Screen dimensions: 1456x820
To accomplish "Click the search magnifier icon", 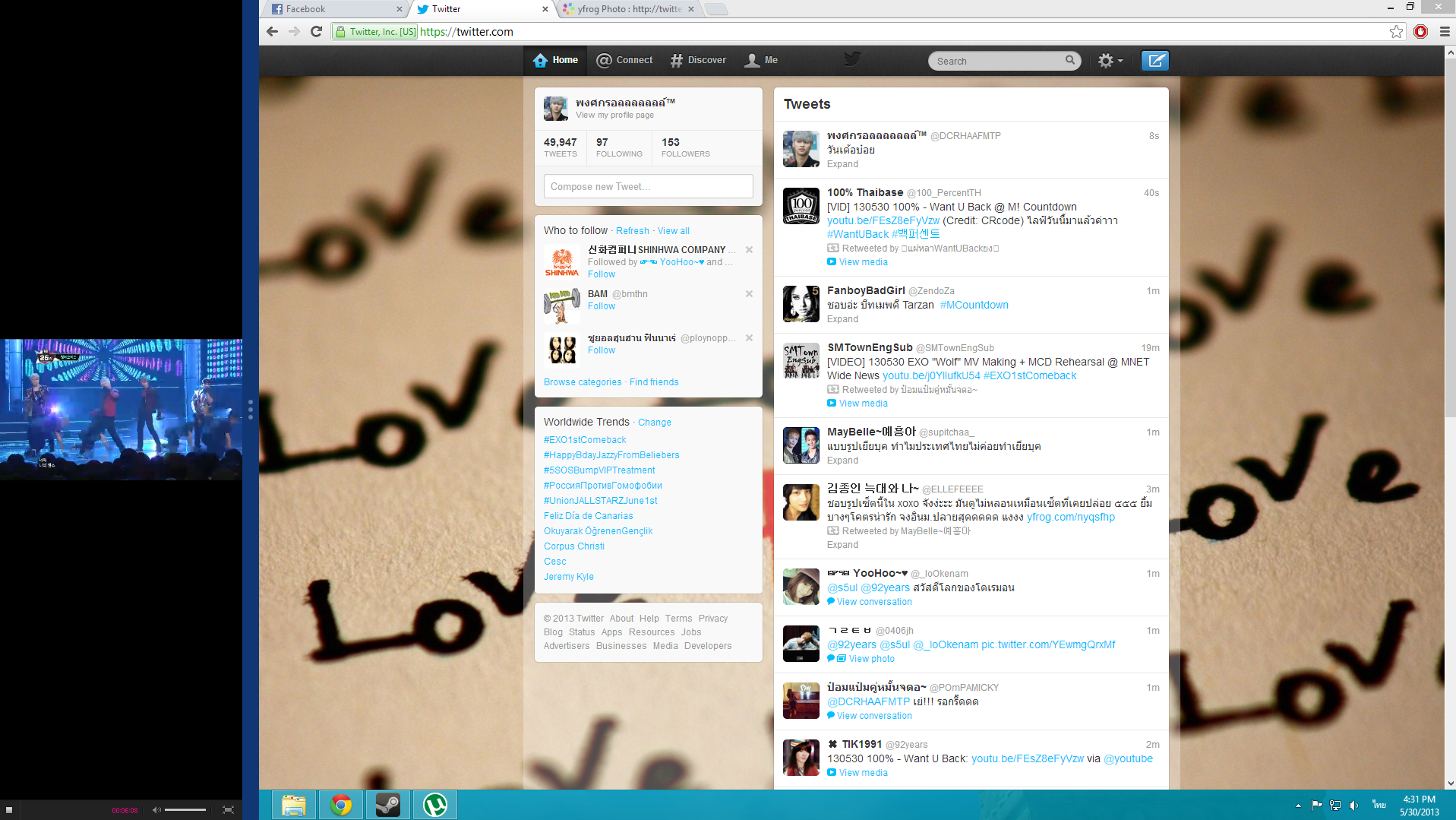I will 1069,60.
